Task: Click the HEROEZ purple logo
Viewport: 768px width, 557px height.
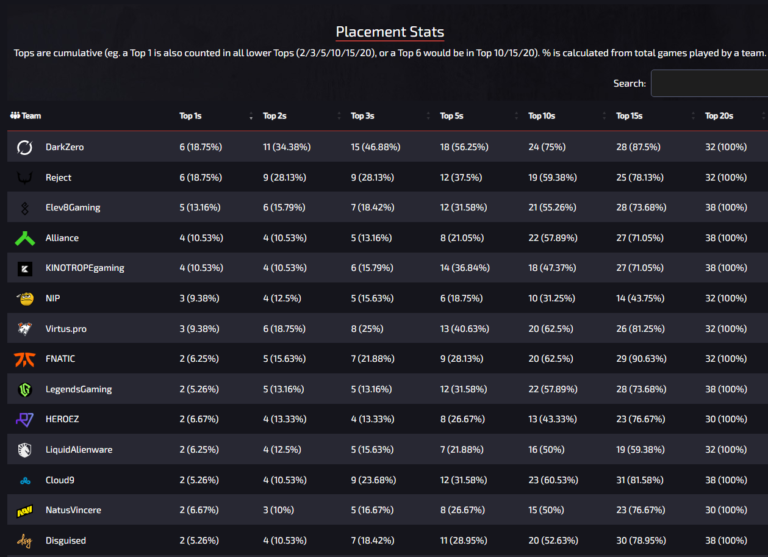Action: (25, 419)
